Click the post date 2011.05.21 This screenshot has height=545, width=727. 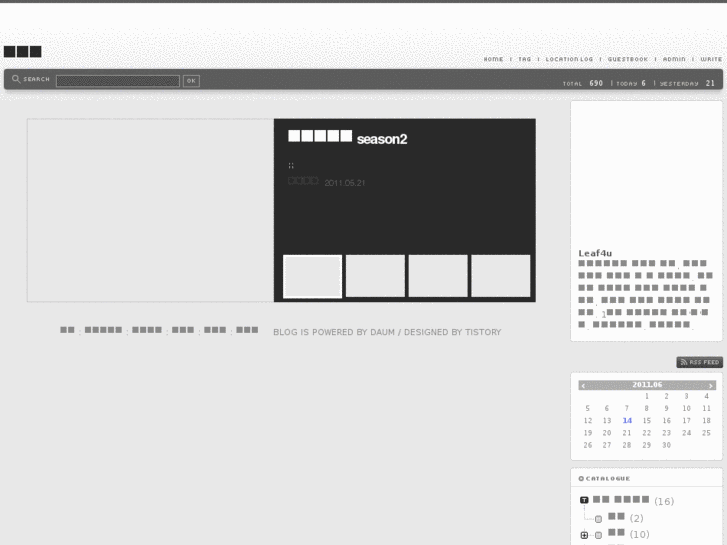point(344,183)
